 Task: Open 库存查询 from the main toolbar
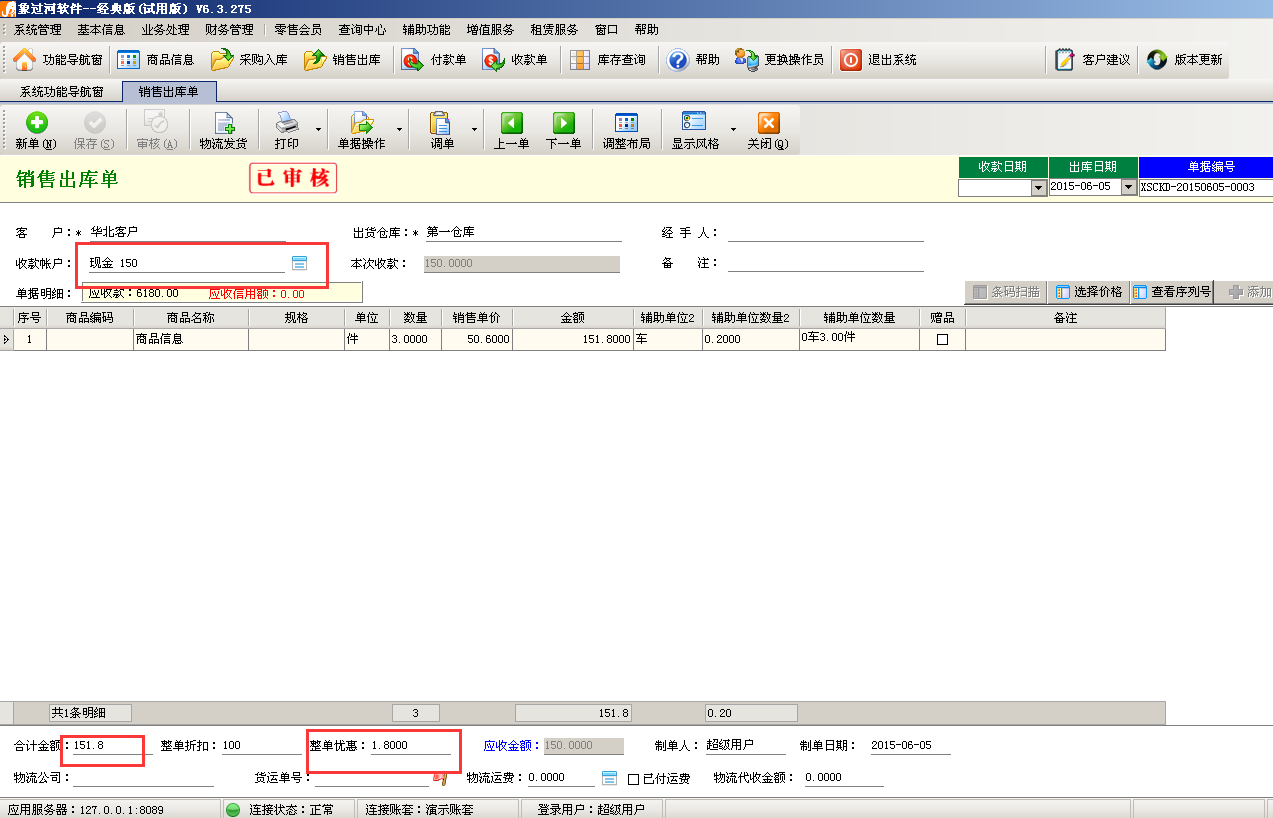(607, 60)
